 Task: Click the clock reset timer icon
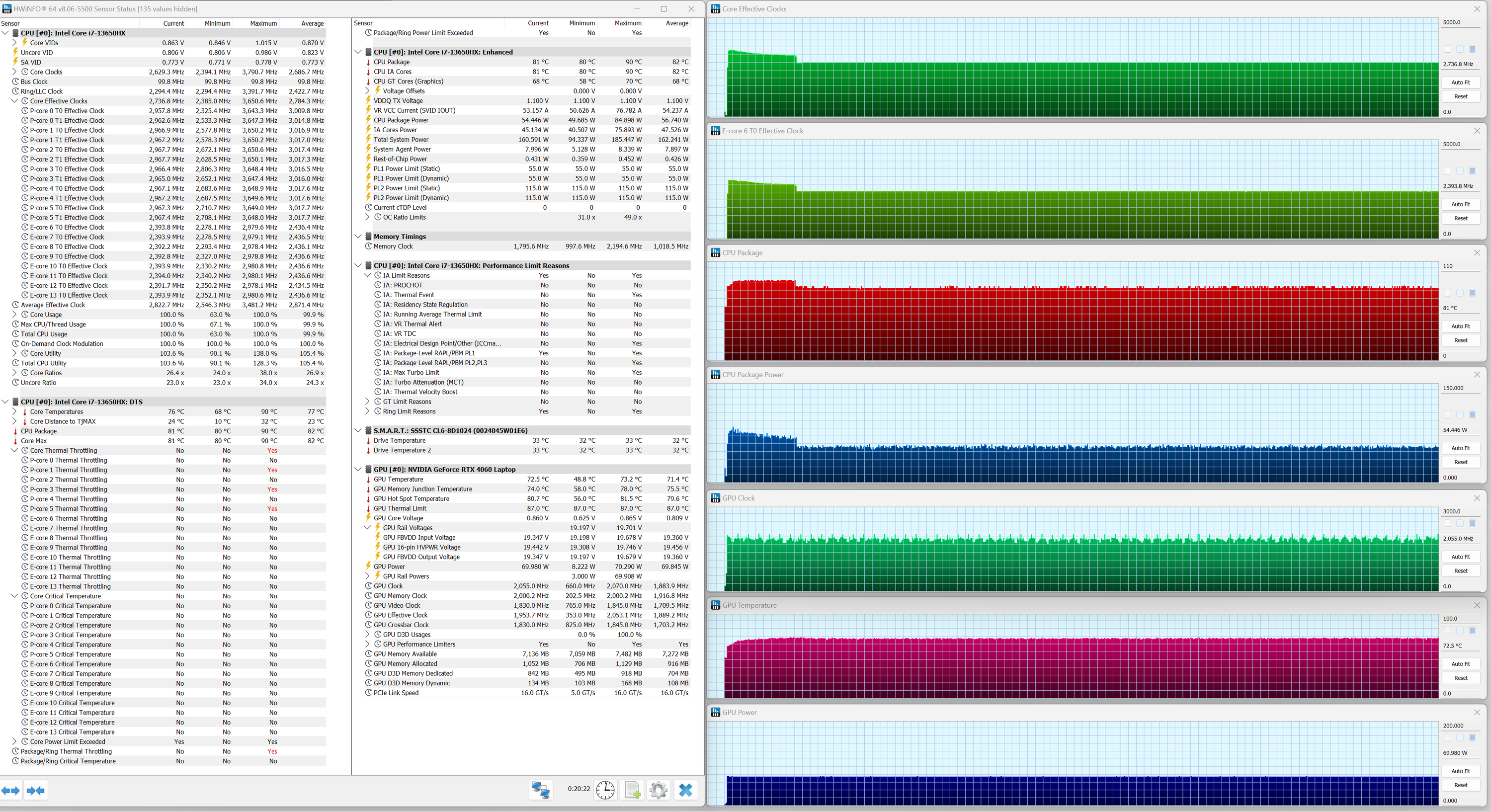(x=605, y=790)
